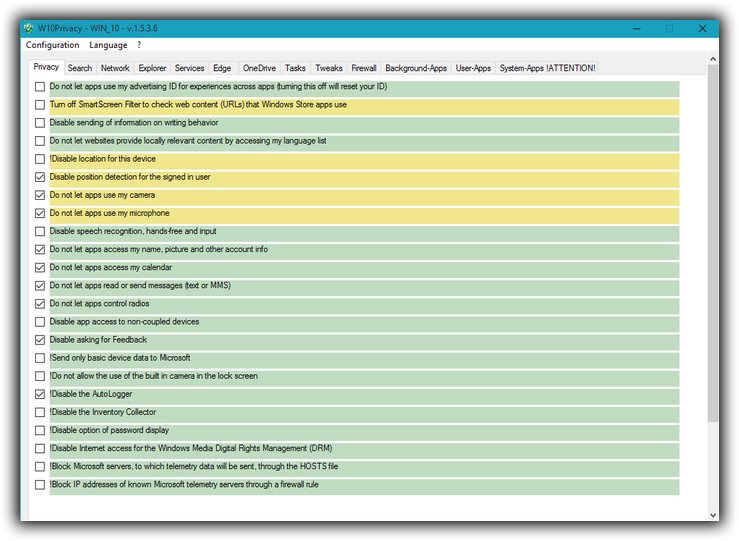This screenshot has width=739, height=541.
Task: Uncheck Do not let apps access my calendar
Action: point(40,268)
